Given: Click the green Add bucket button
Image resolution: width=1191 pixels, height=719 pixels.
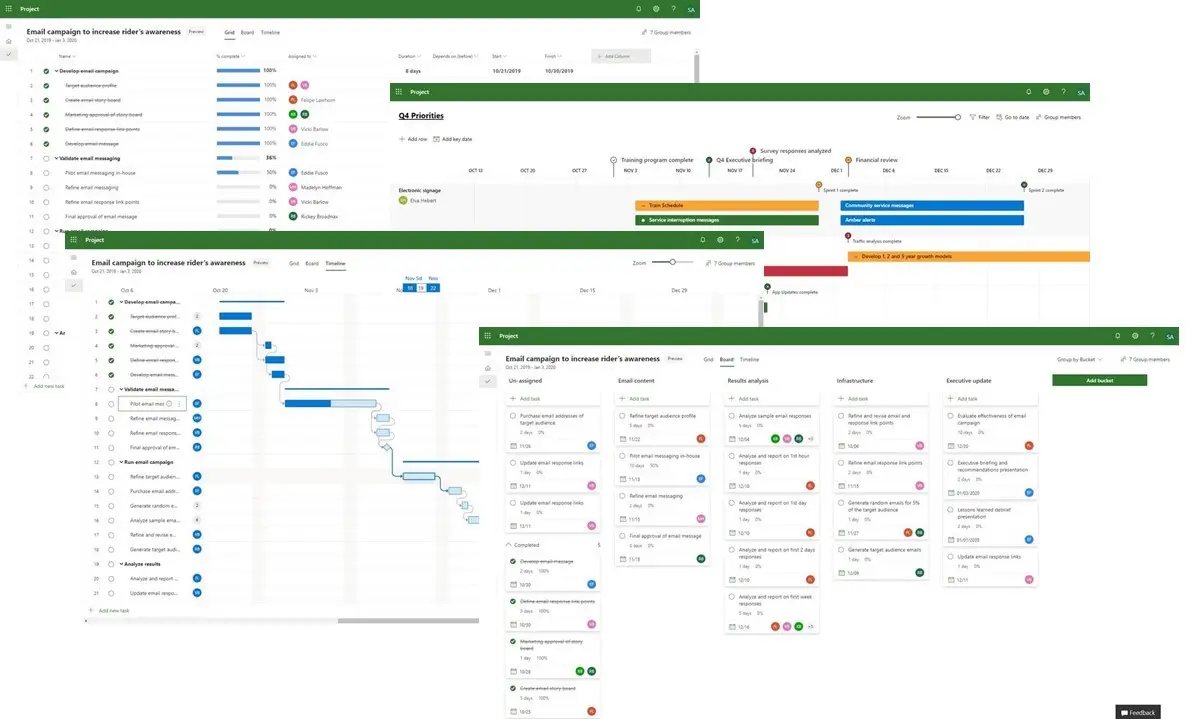Looking at the screenshot, I should [x=1099, y=381].
